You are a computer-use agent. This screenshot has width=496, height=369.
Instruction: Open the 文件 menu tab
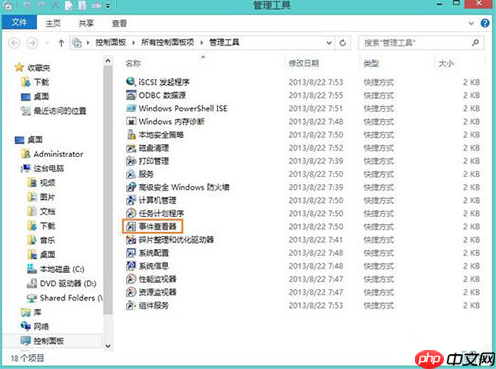pos(19,22)
